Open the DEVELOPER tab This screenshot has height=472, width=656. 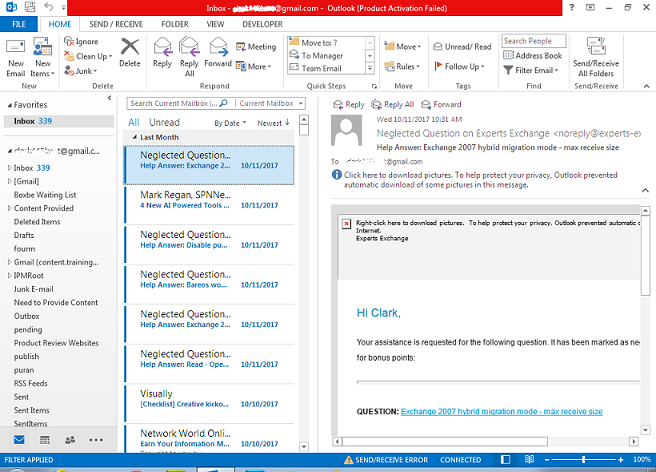click(262, 24)
